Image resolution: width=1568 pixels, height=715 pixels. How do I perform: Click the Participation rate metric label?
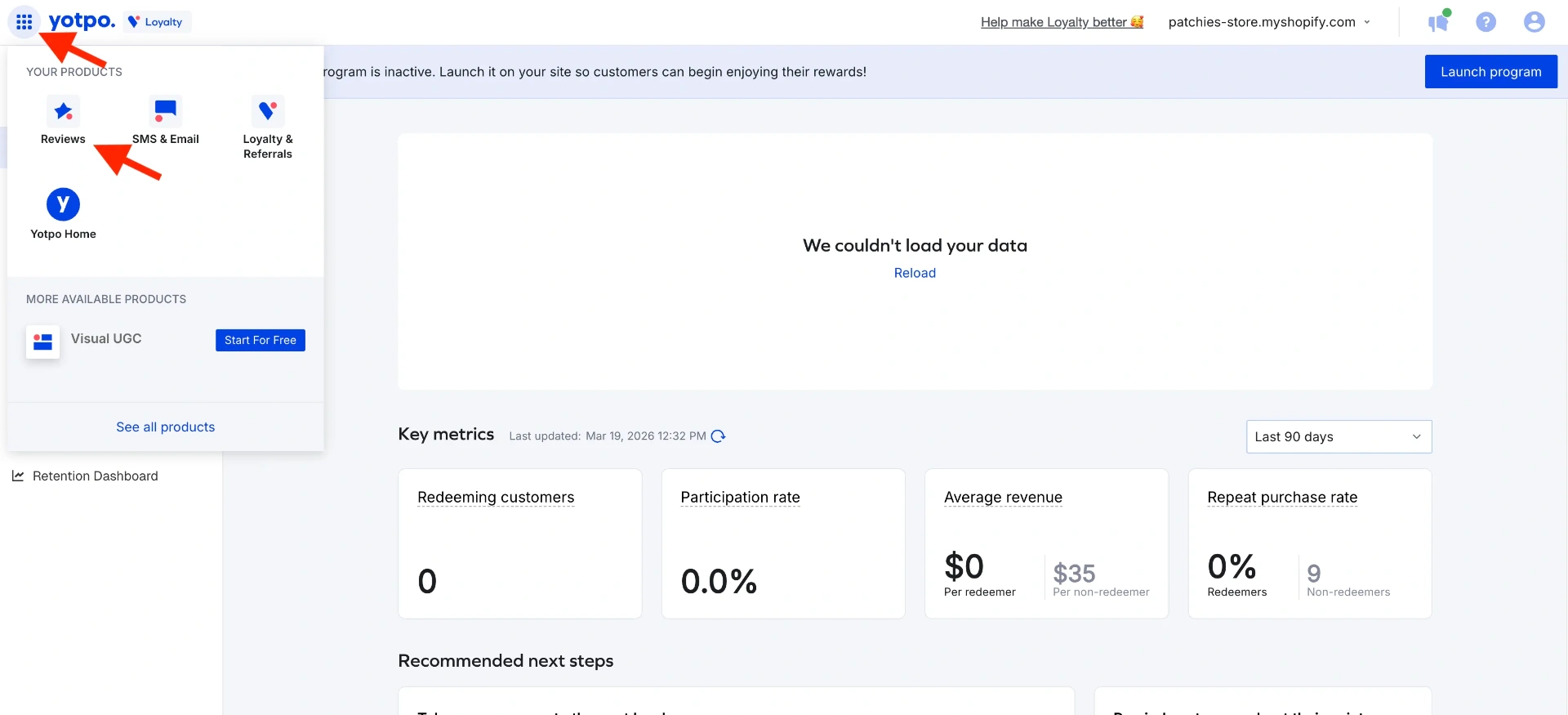click(x=741, y=498)
